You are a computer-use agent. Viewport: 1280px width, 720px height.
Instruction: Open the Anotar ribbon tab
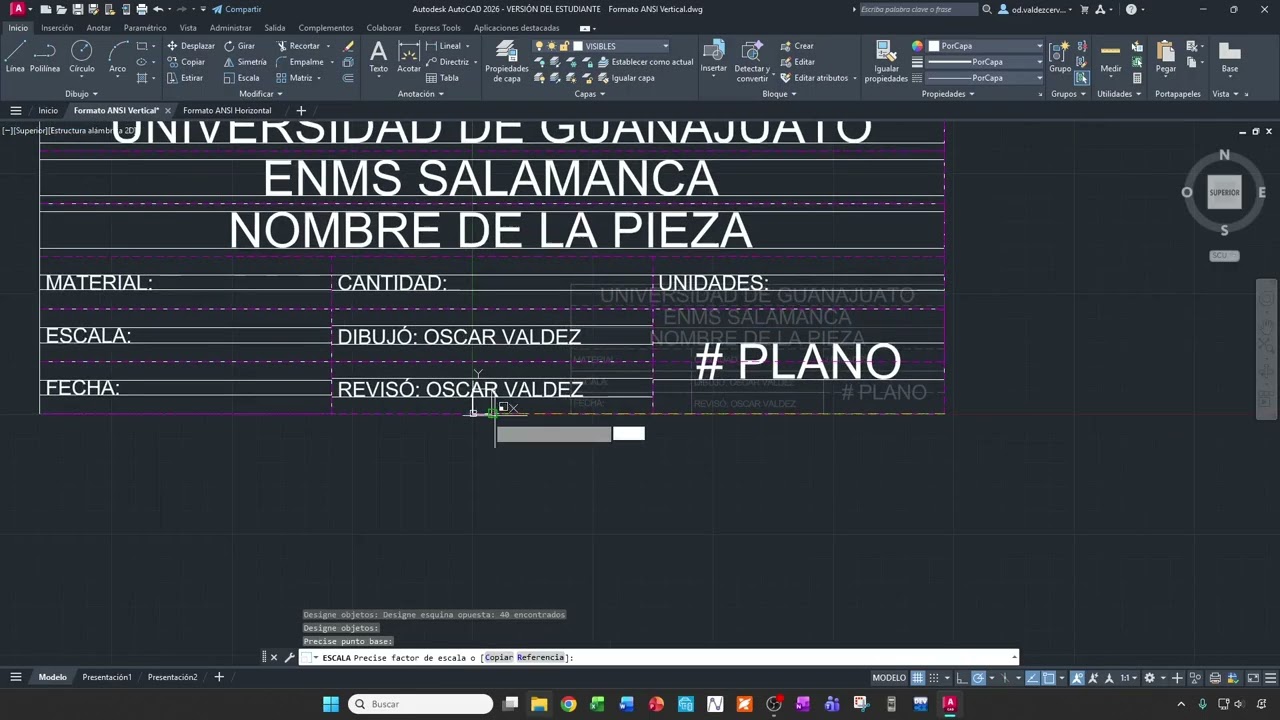(x=98, y=28)
